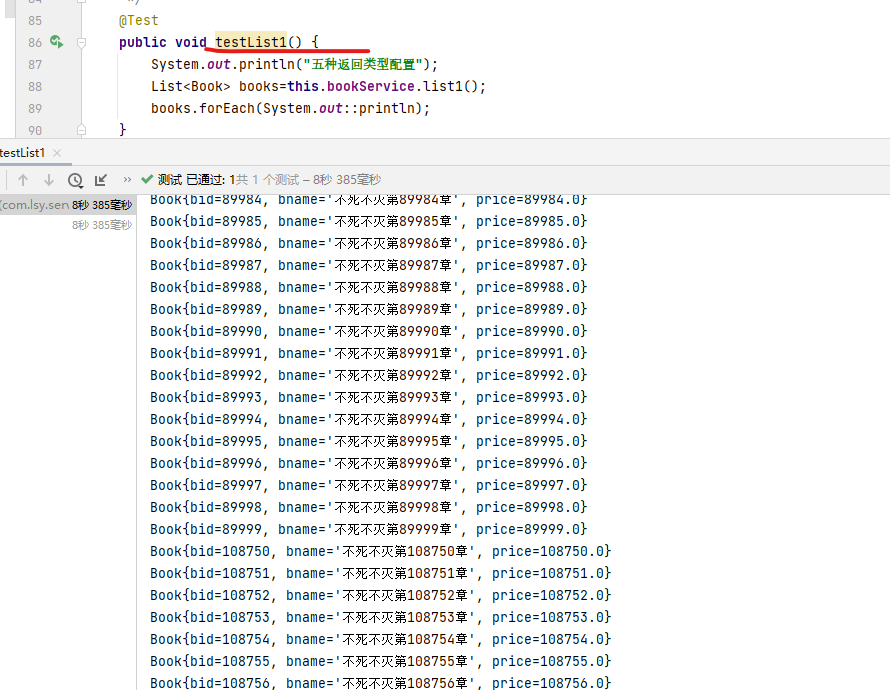Select the com.lsy test tree root row
This screenshot has height=690, width=890.
[x=67, y=205]
